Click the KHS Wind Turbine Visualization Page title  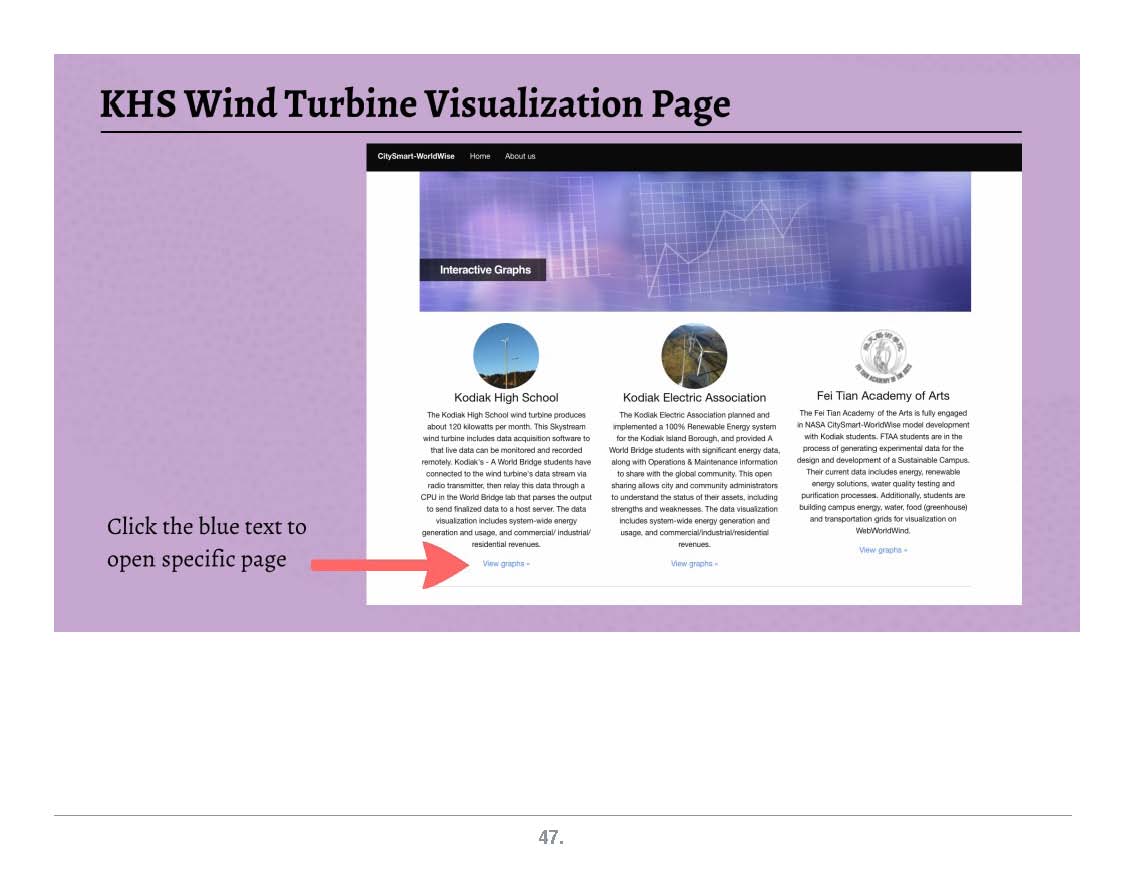click(x=415, y=104)
